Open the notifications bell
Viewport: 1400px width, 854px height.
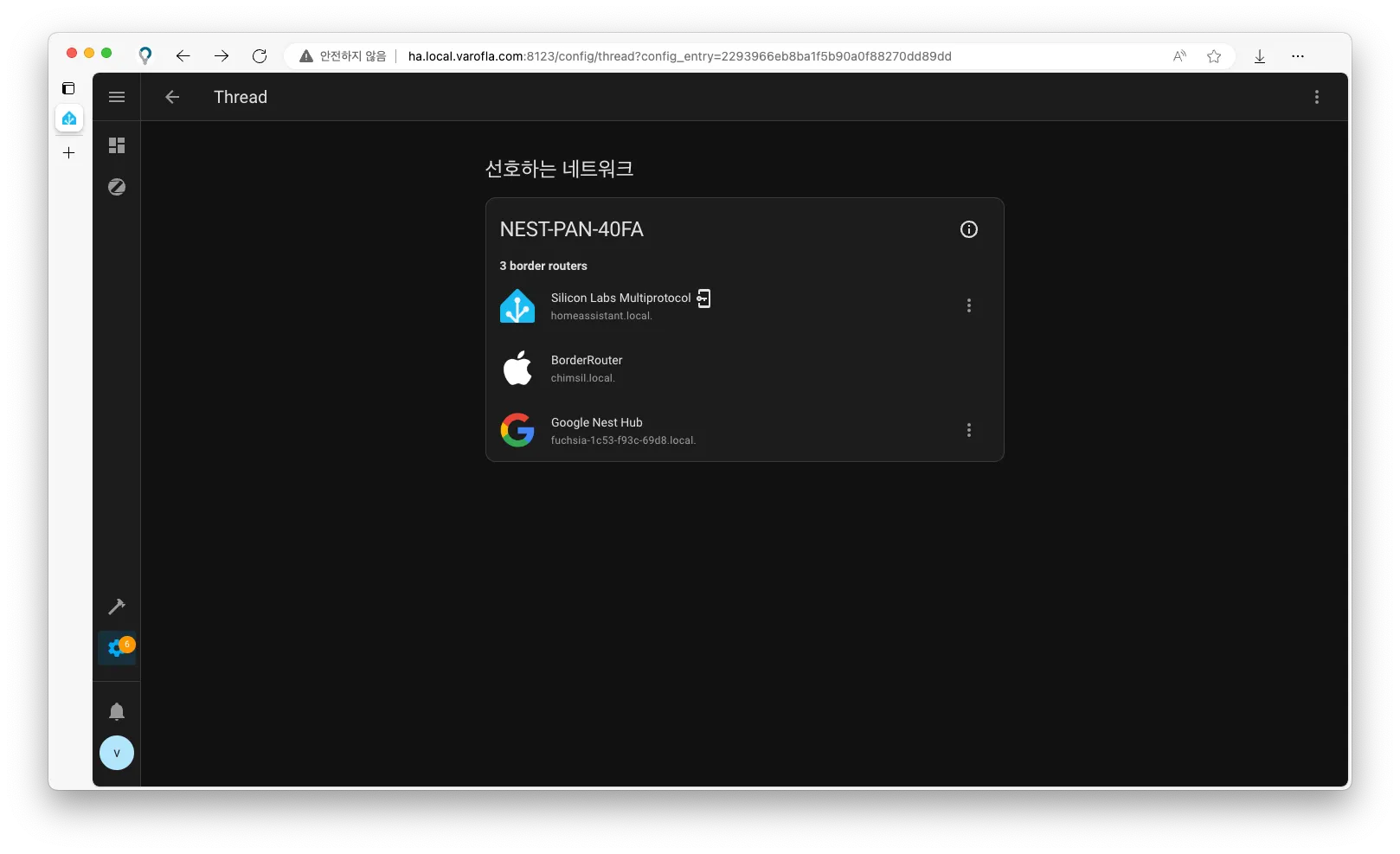click(x=117, y=711)
